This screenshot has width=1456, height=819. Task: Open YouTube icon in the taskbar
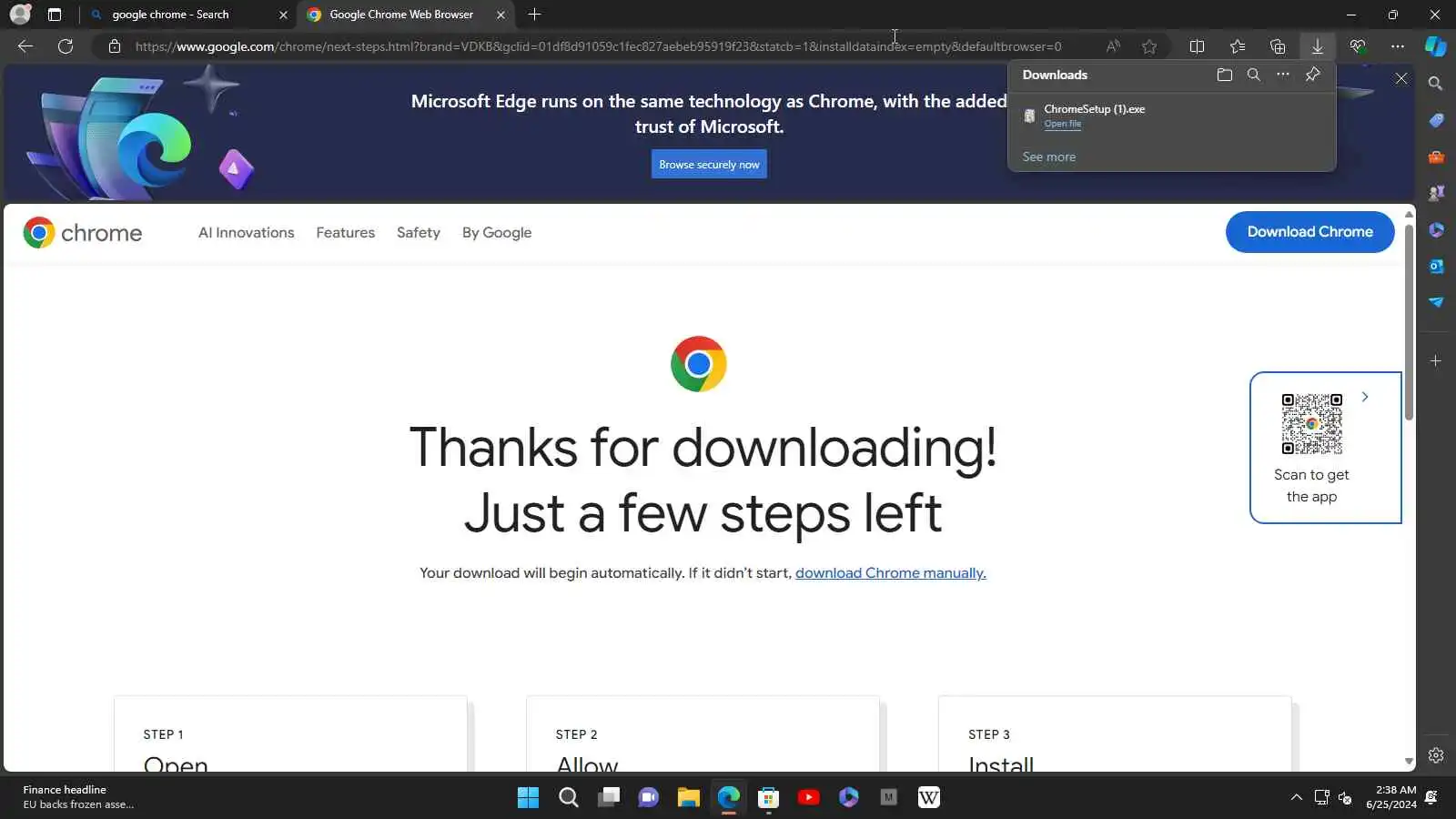click(x=808, y=798)
